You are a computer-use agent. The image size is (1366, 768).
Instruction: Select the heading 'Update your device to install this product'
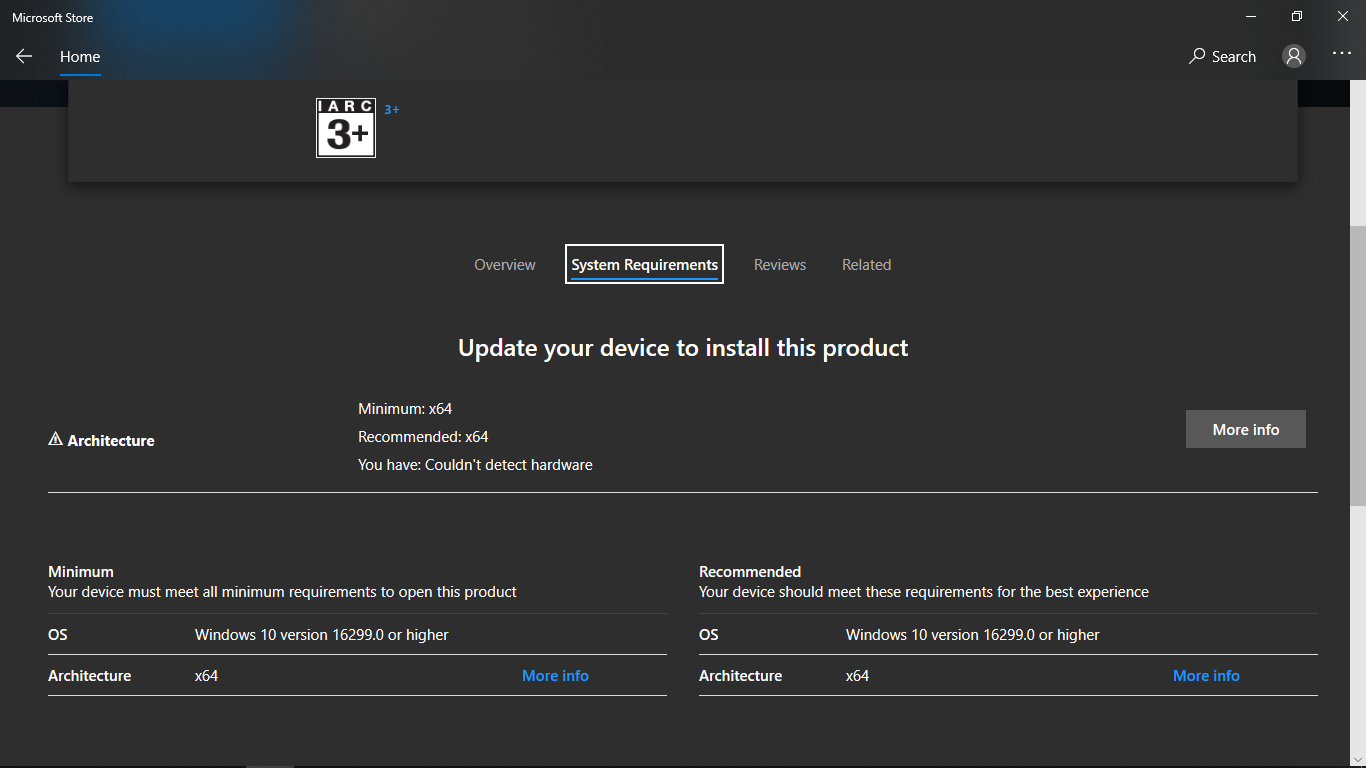click(683, 348)
